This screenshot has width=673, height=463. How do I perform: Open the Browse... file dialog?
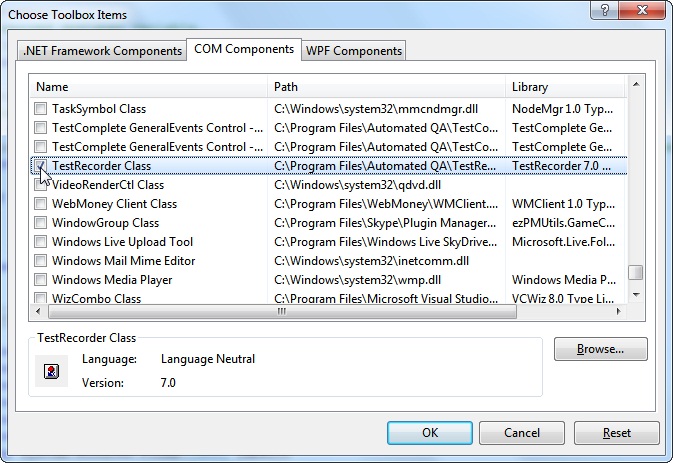click(600, 350)
